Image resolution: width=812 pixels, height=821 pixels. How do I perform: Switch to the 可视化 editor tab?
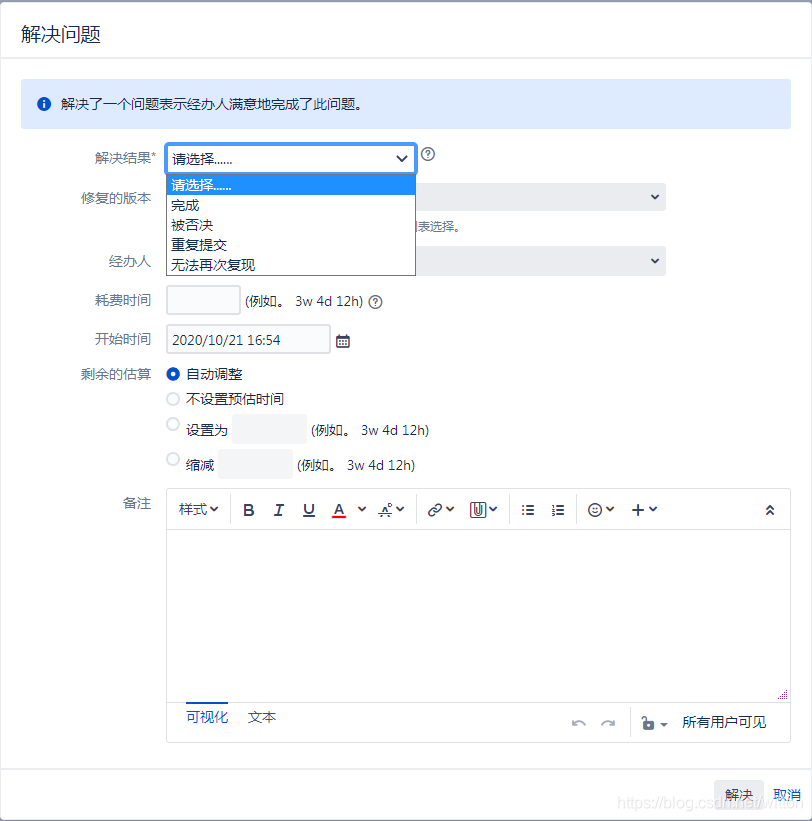pyautogui.click(x=206, y=717)
